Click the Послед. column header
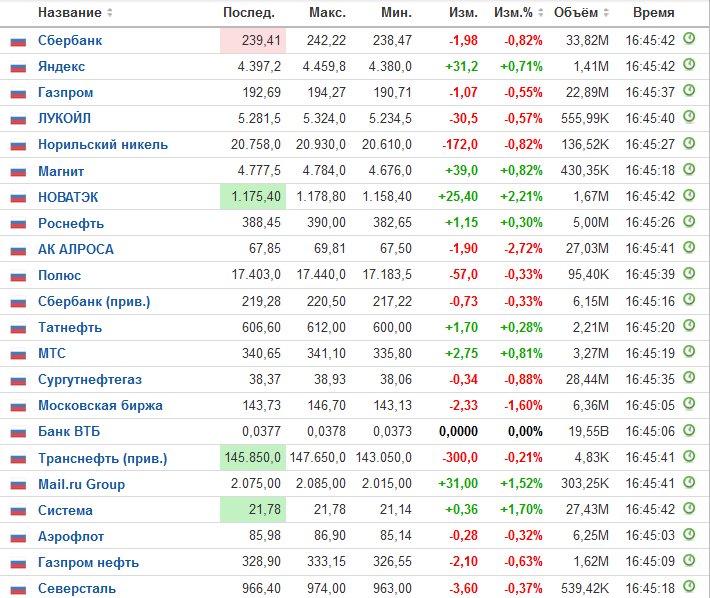 249,13
